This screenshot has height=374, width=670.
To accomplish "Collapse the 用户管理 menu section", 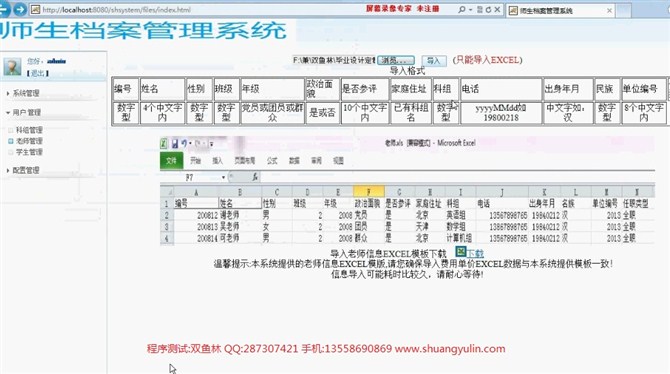I will 24,112.
